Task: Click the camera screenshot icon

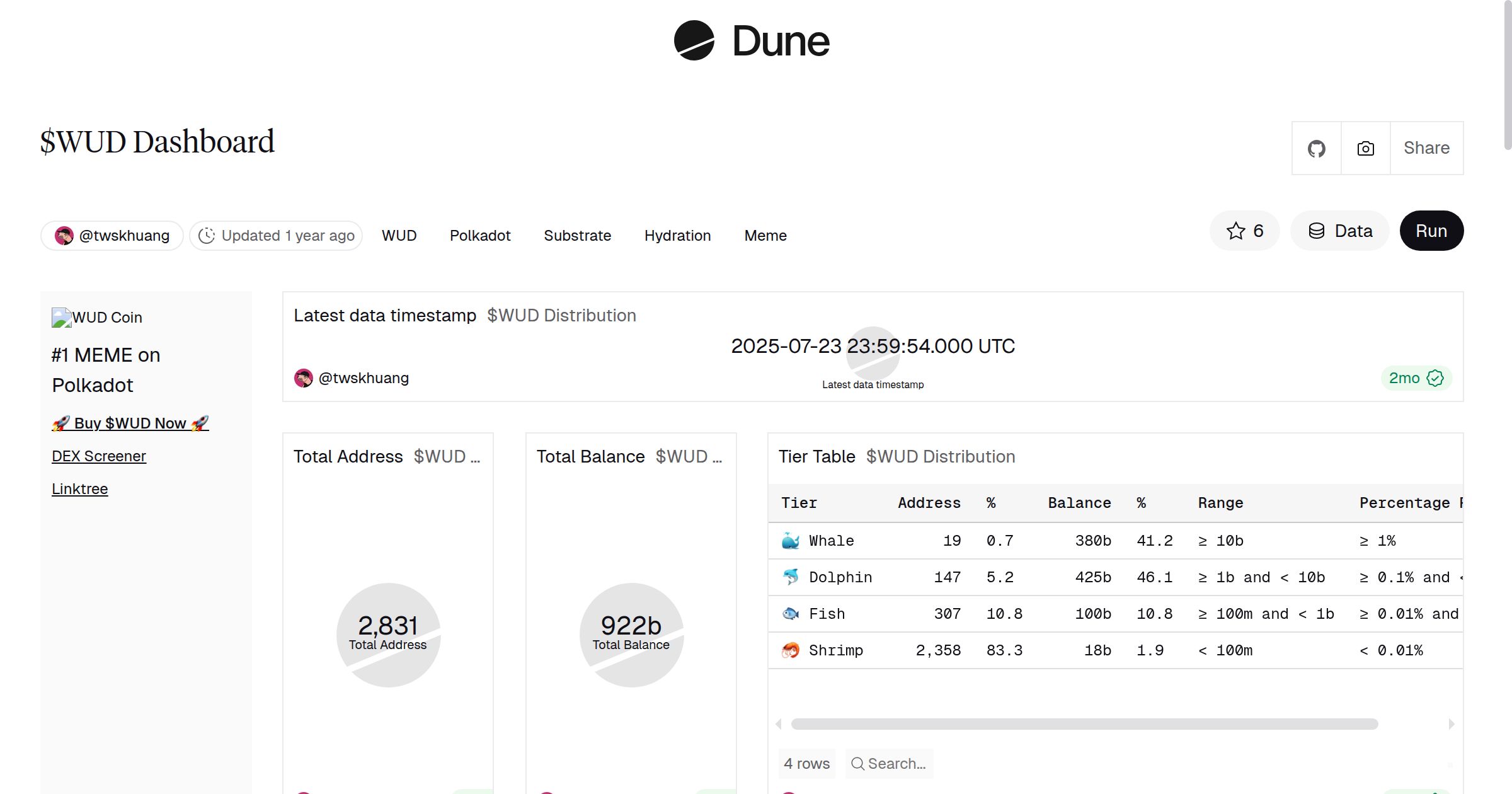Action: (x=1365, y=148)
